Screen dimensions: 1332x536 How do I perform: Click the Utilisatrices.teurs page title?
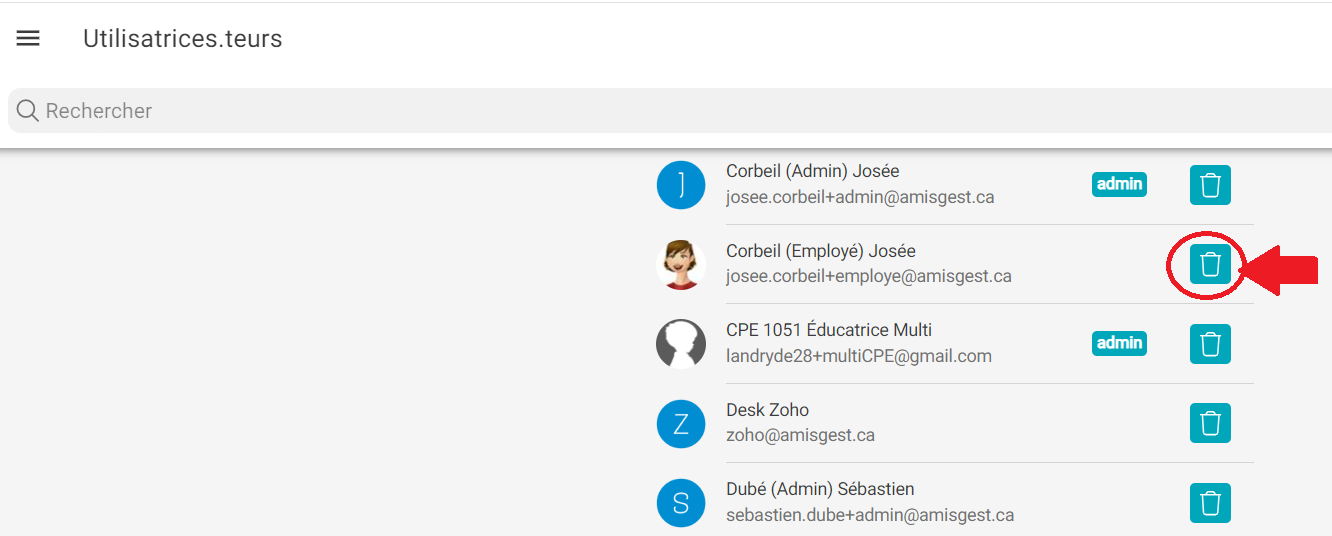pyautogui.click(x=182, y=39)
